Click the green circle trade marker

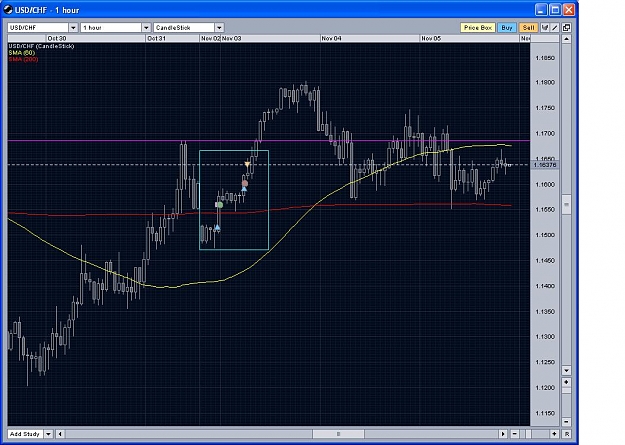click(x=220, y=205)
